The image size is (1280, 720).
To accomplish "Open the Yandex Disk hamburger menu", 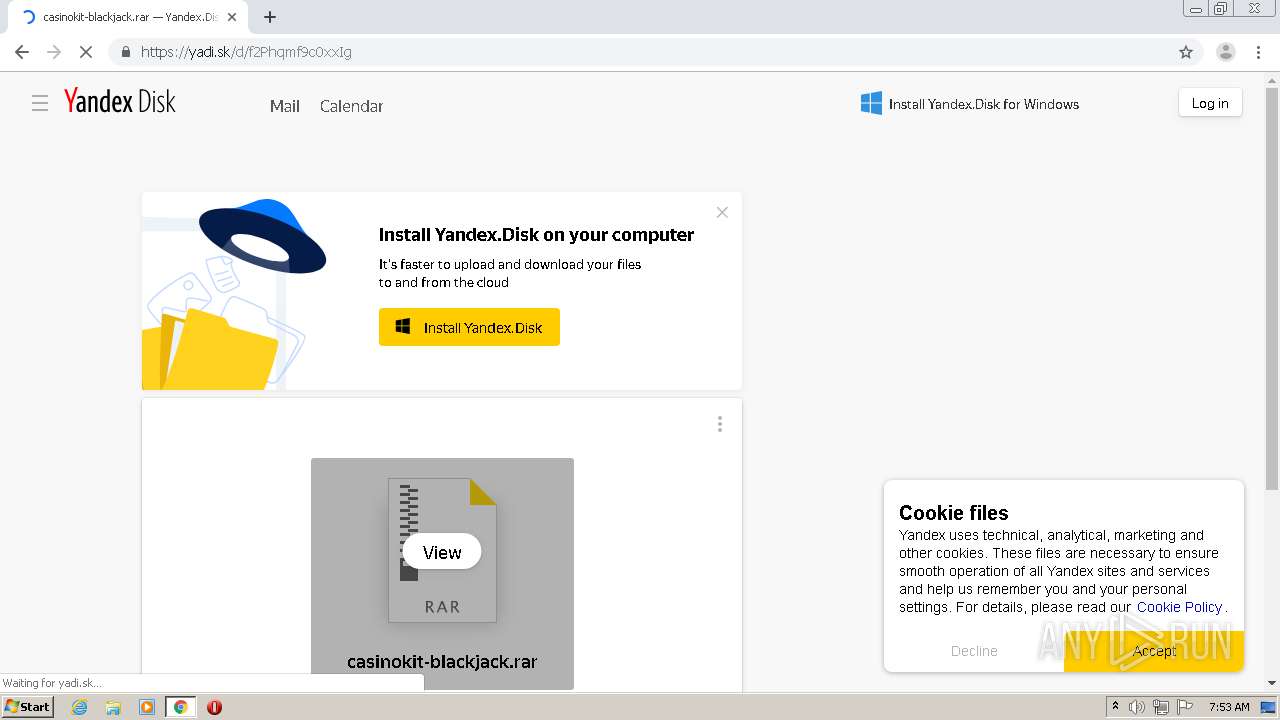I will tap(40, 103).
